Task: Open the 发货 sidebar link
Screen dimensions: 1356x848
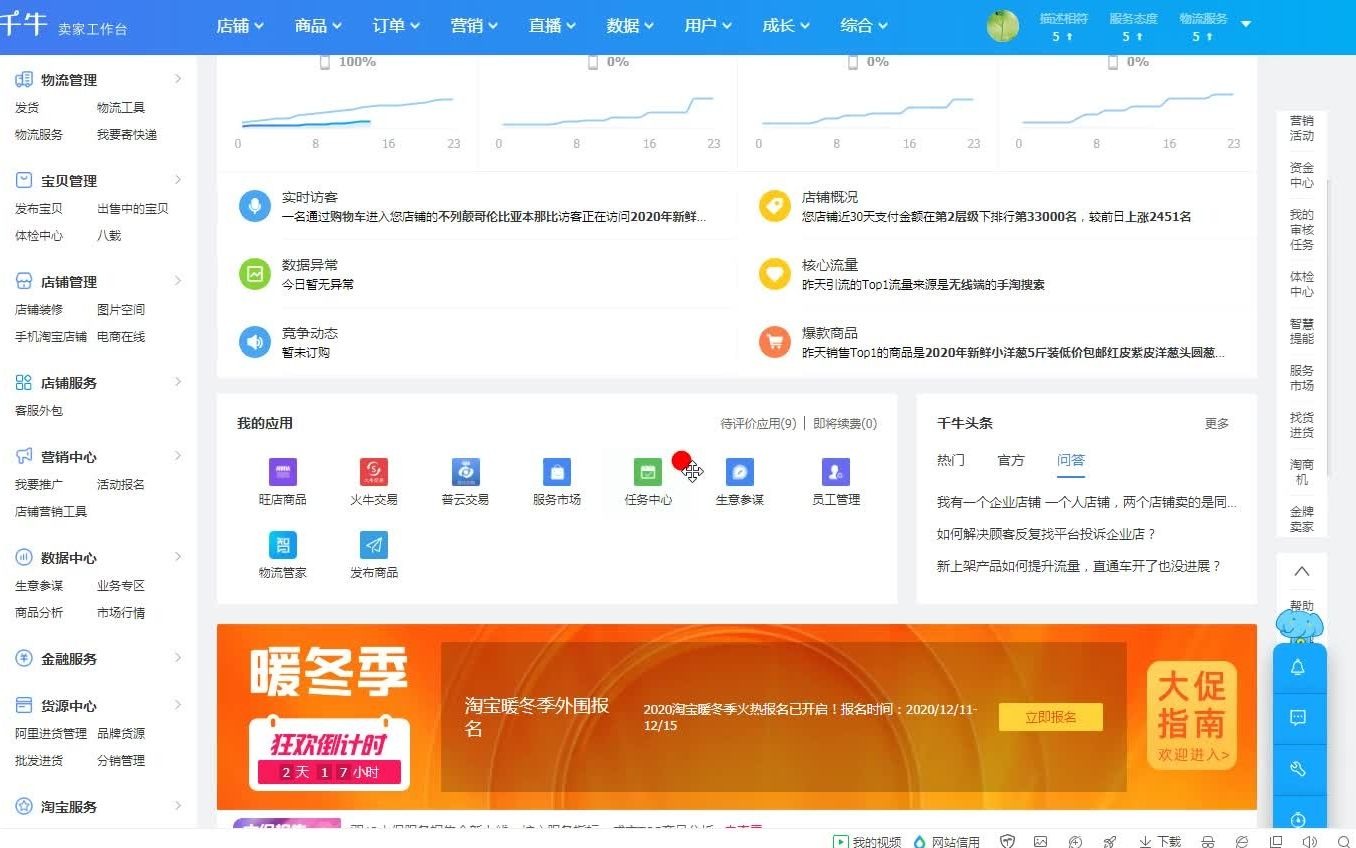Action: [x=27, y=108]
